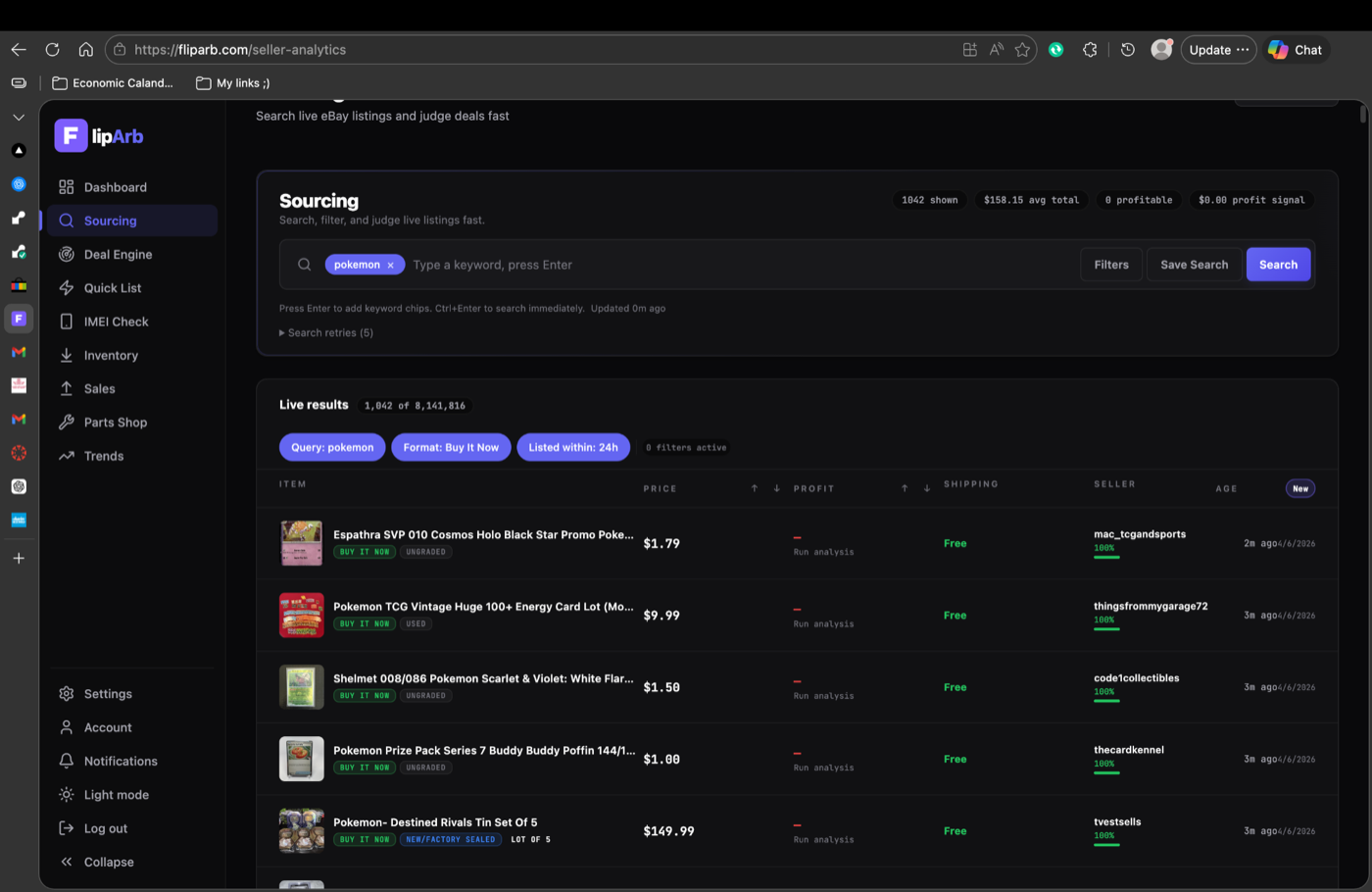This screenshot has width=1372, height=892.
Task: Click the browser Update button
Action: tap(1218, 50)
